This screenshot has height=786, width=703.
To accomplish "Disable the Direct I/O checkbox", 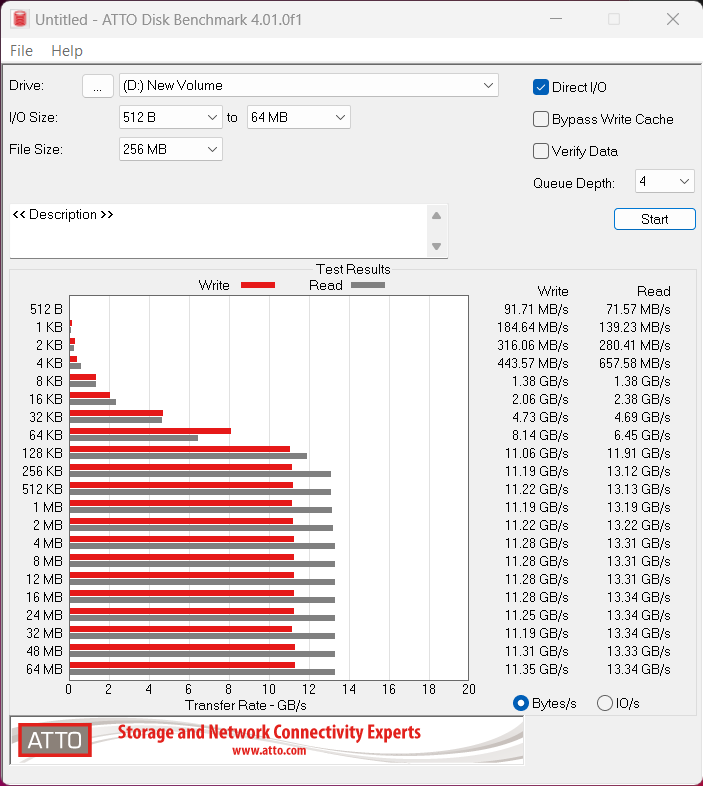I will 541,87.
